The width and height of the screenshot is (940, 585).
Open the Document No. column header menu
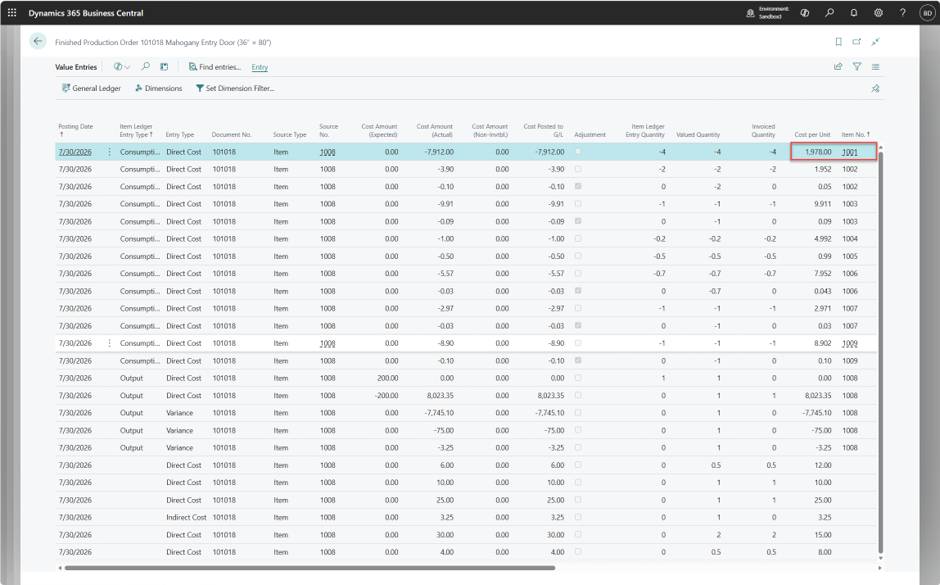pyautogui.click(x=231, y=135)
